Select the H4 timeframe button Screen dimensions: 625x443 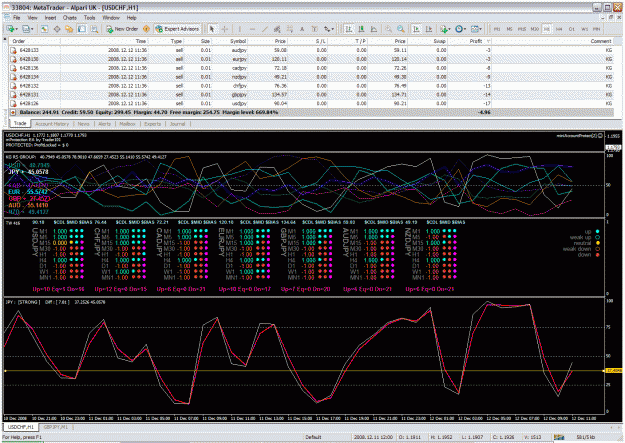(x=559, y=29)
